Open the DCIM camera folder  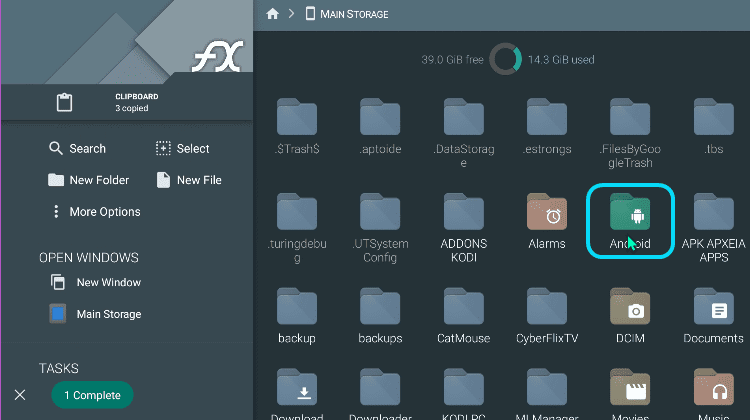click(630, 316)
